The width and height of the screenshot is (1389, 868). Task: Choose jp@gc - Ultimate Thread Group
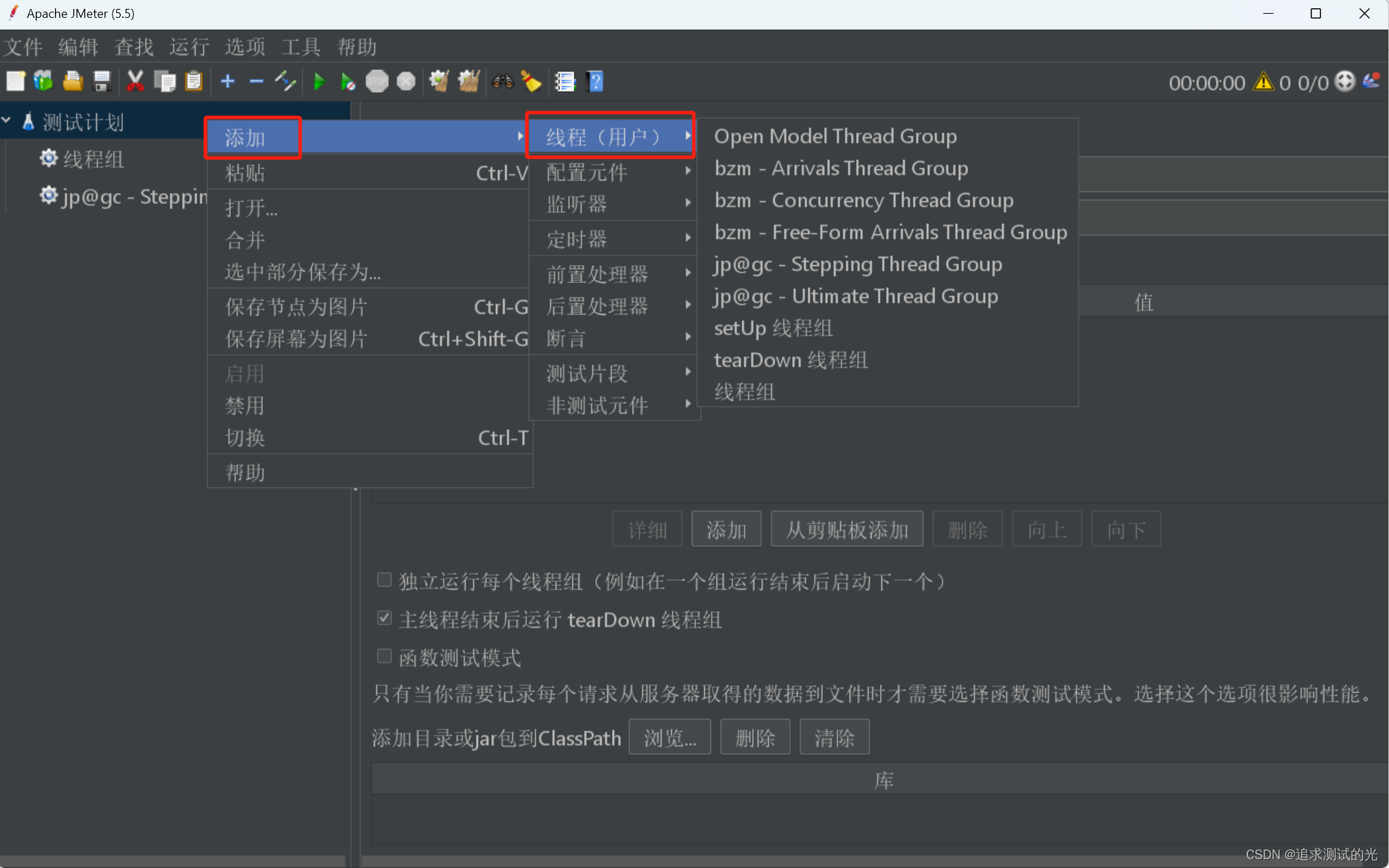click(887, 296)
